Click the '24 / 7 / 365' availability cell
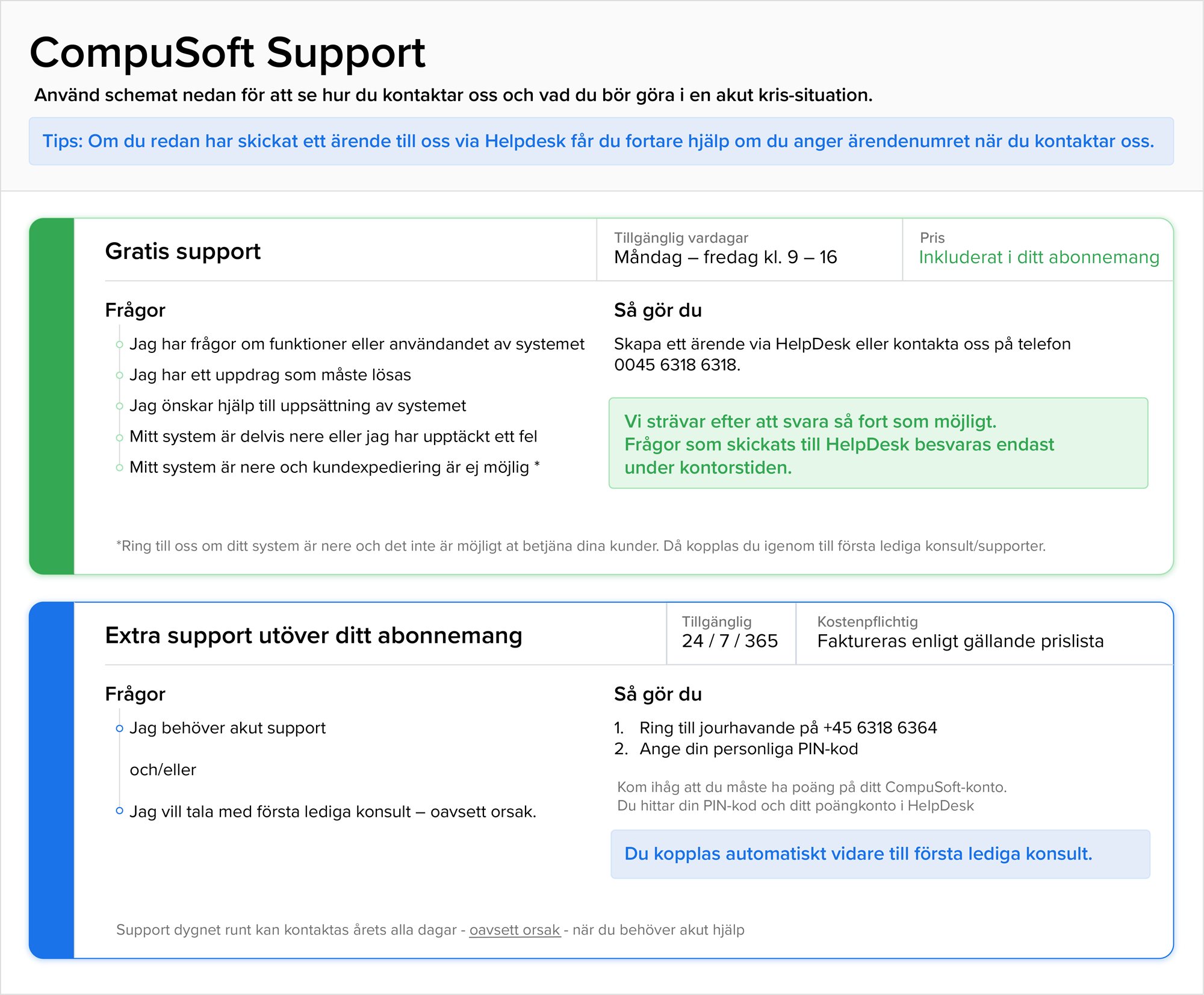The image size is (1204, 995). click(x=730, y=641)
